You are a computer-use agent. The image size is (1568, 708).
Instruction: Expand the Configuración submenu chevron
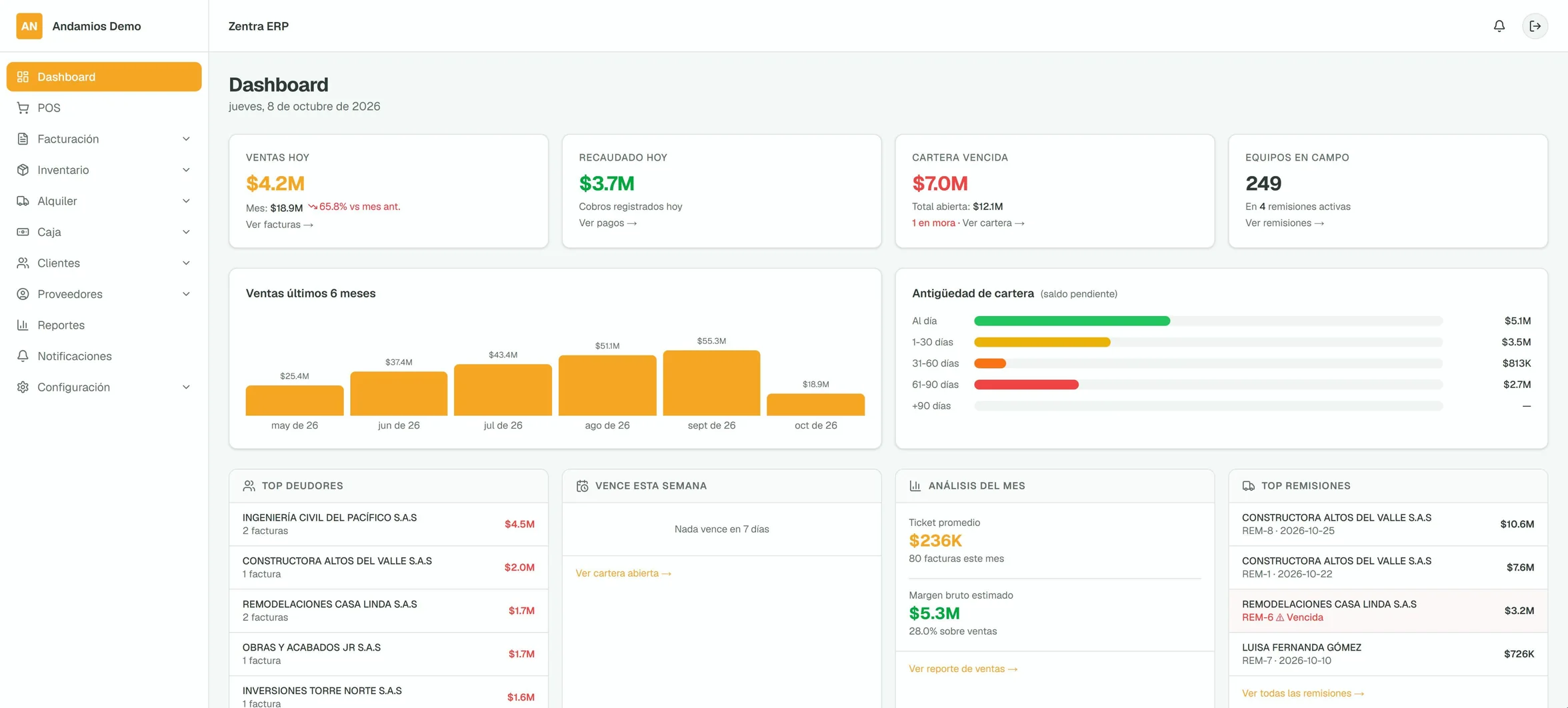(x=186, y=387)
